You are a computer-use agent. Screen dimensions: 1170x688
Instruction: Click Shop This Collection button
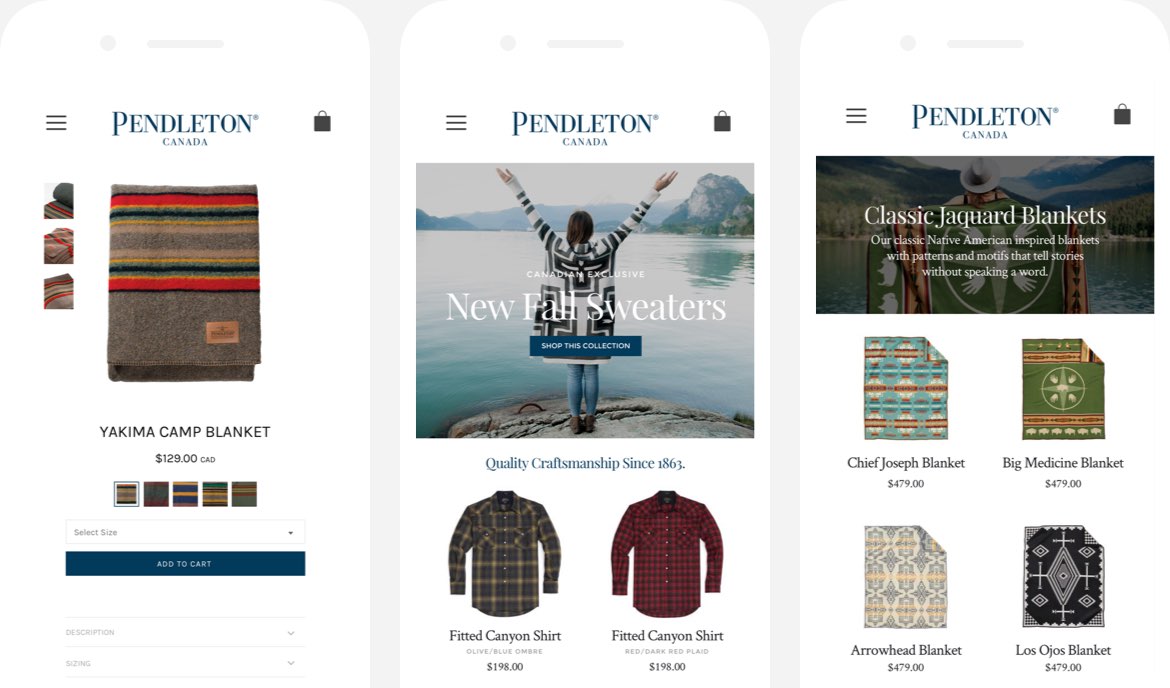(586, 345)
